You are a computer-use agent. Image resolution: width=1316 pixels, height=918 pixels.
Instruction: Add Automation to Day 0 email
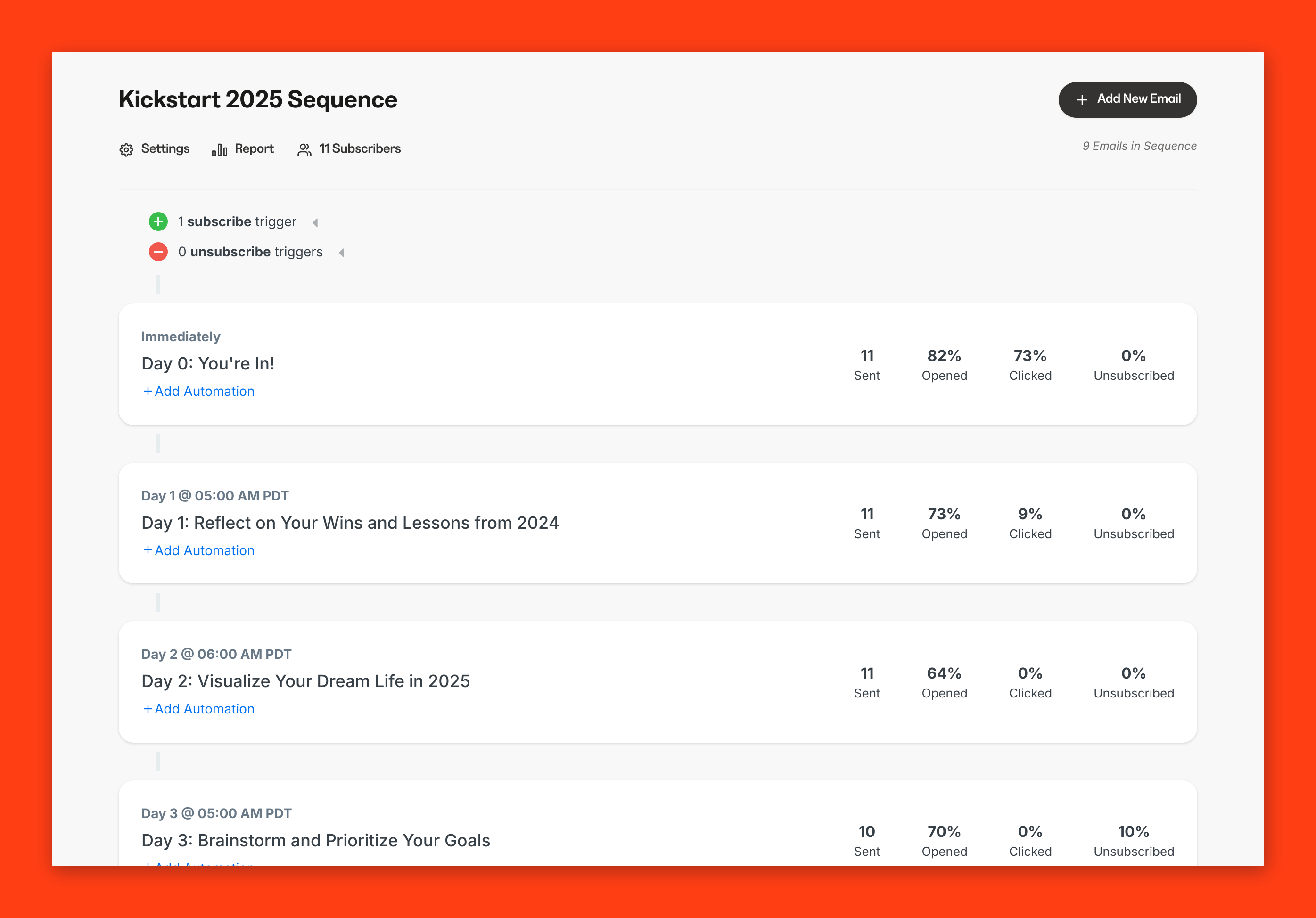point(198,392)
